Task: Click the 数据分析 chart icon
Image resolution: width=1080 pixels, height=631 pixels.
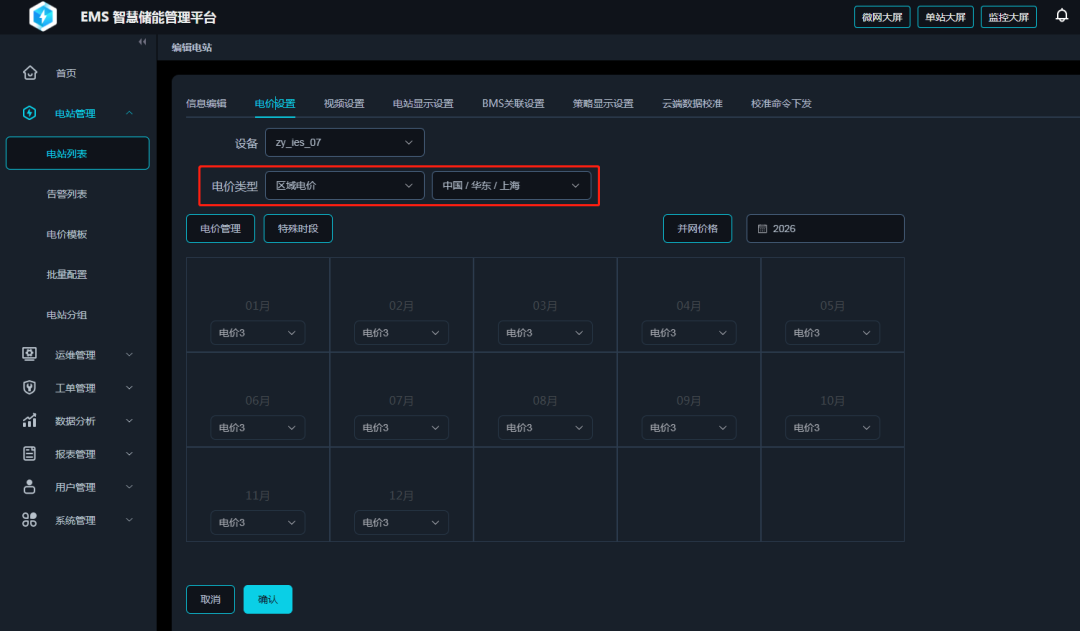Action: [30, 421]
